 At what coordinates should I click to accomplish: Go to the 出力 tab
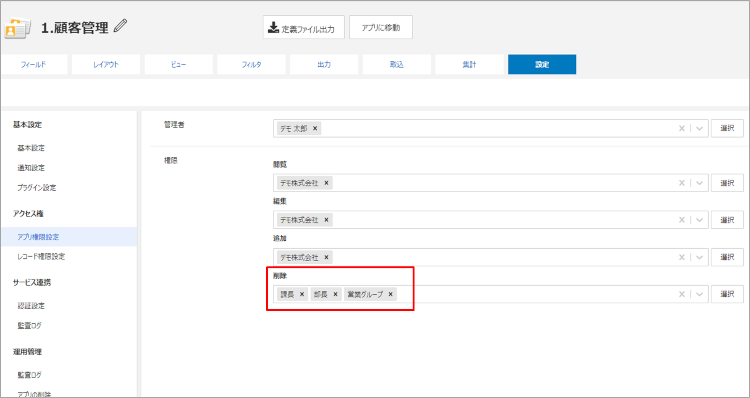coord(324,65)
